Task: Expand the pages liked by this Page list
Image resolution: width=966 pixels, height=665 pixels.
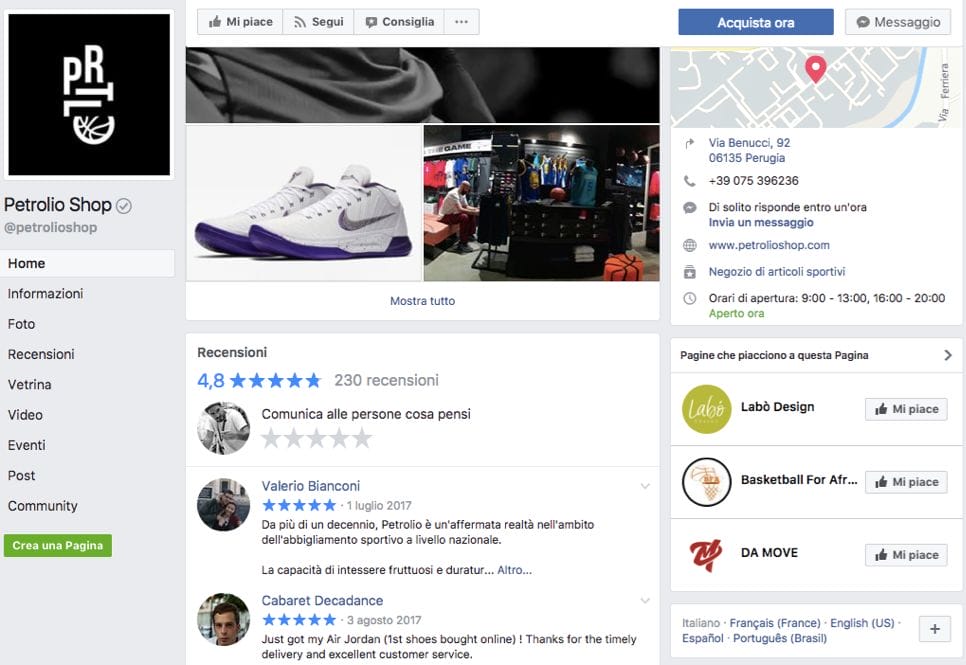Action: click(948, 355)
